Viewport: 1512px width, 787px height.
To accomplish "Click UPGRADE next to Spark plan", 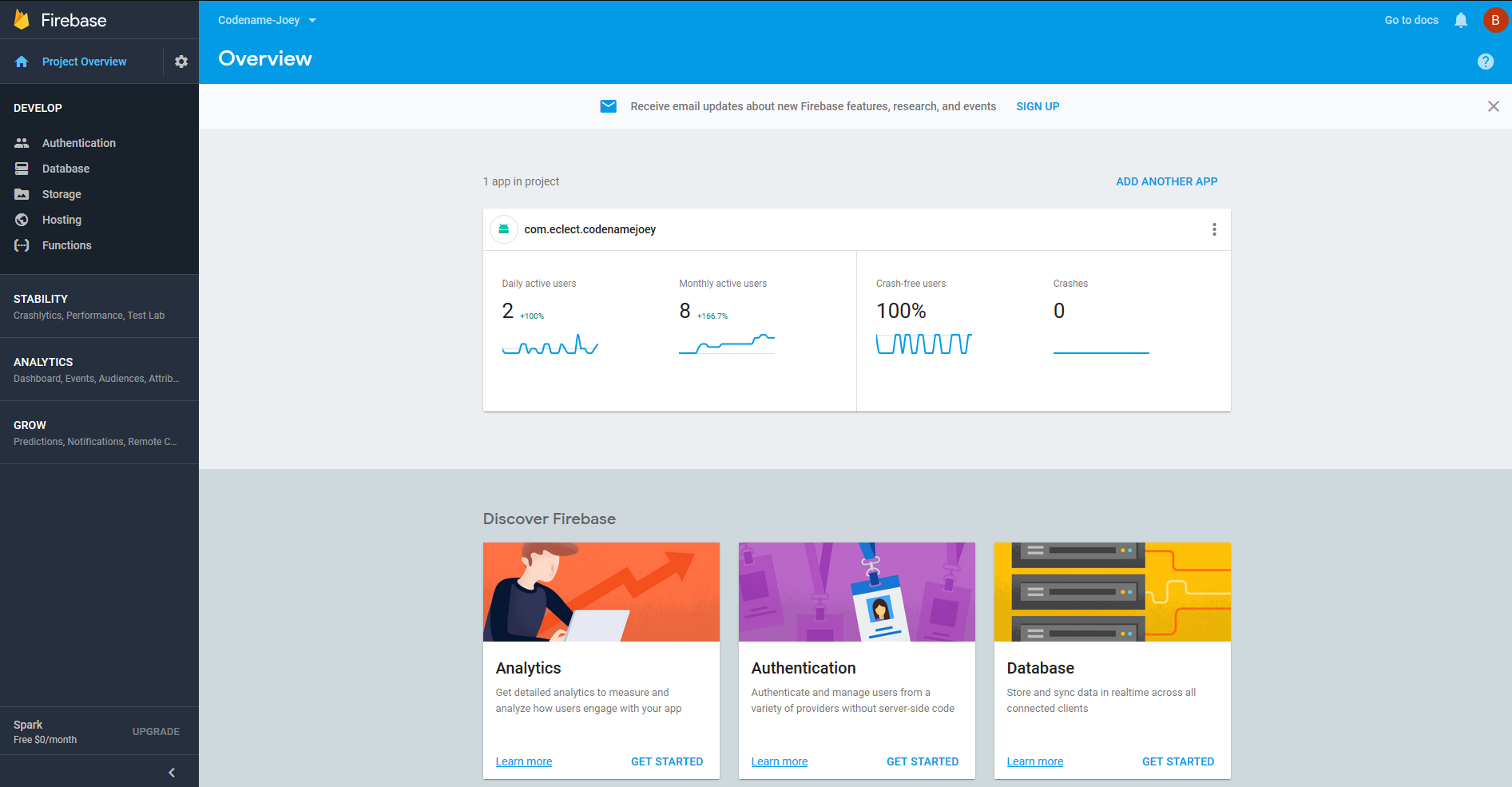I will [x=156, y=731].
